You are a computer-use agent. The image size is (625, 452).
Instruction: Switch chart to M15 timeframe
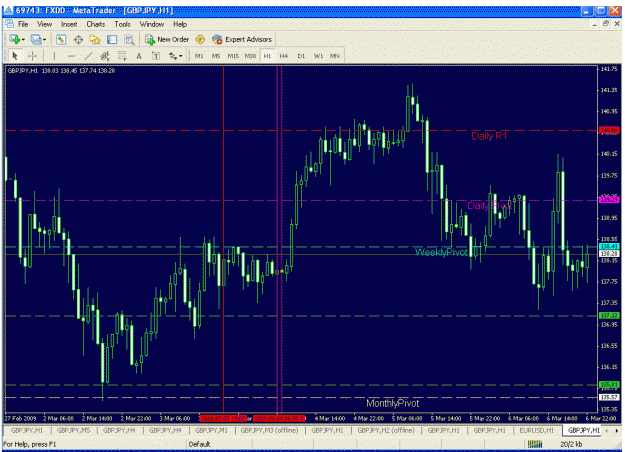pyautogui.click(x=233, y=56)
